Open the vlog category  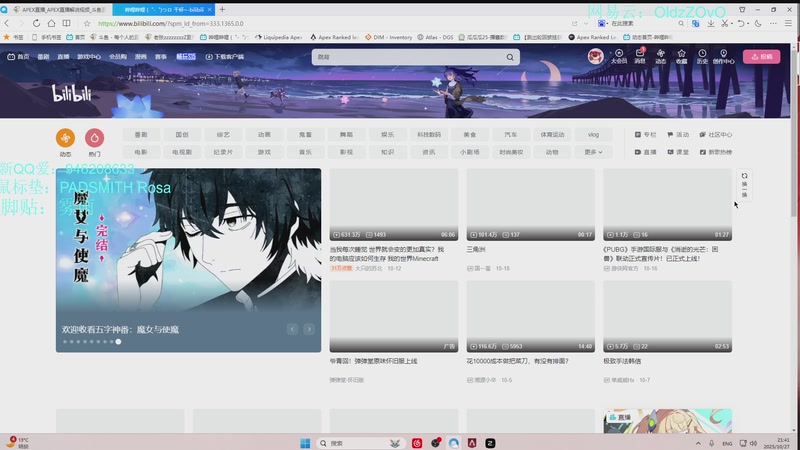[593, 135]
